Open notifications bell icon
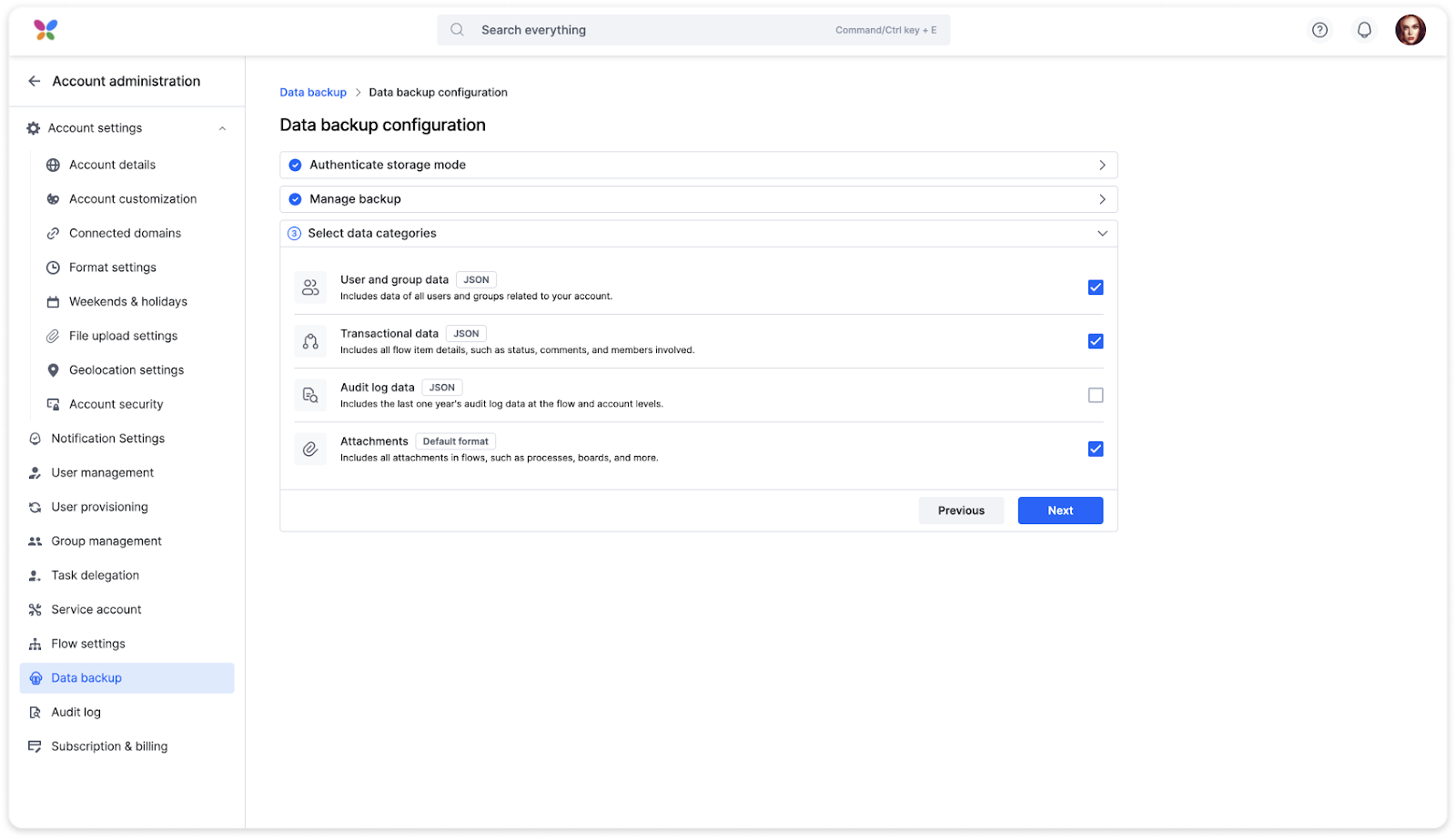Image resolution: width=1456 pixels, height=839 pixels. click(1364, 30)
